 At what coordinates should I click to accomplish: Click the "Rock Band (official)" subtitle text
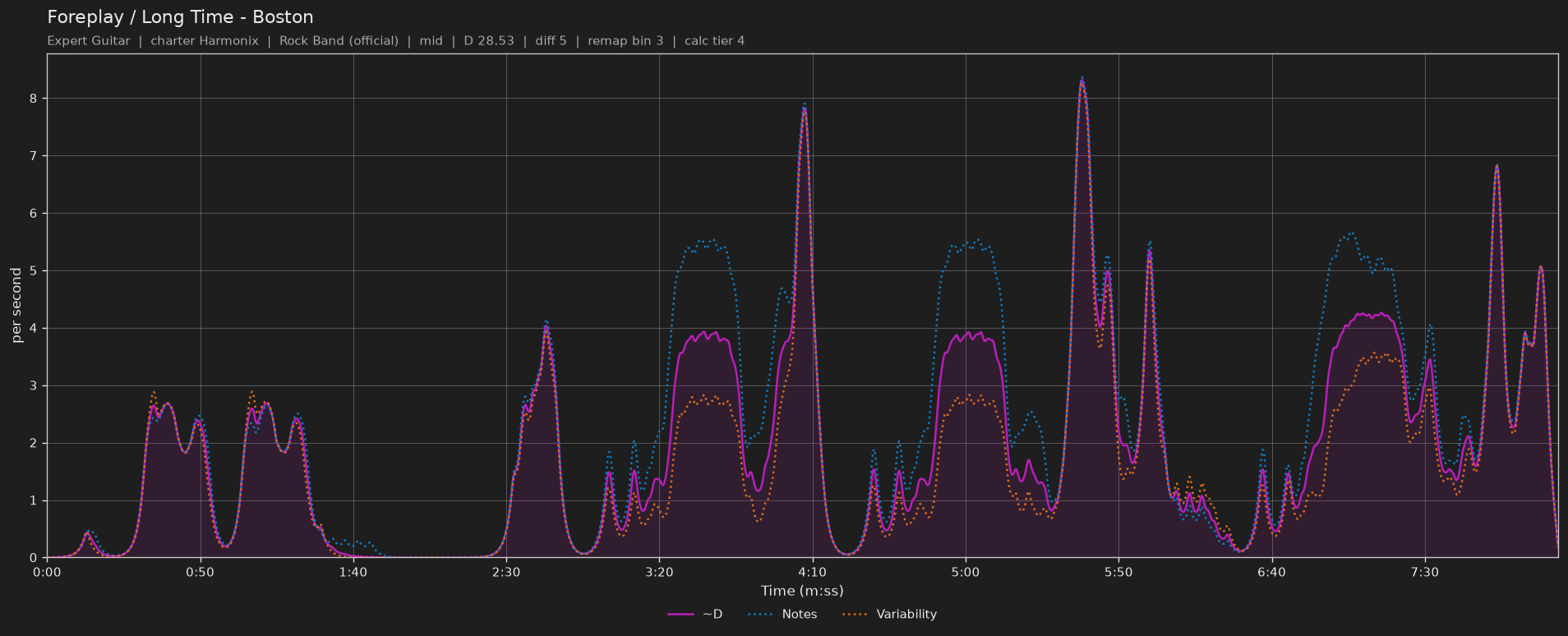(339, 41)
